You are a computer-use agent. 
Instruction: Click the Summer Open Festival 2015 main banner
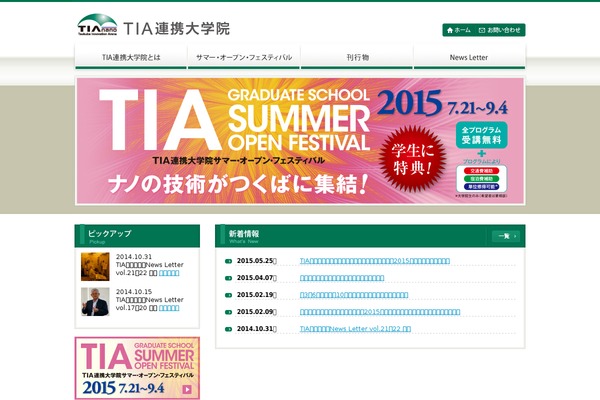(300, 141)
